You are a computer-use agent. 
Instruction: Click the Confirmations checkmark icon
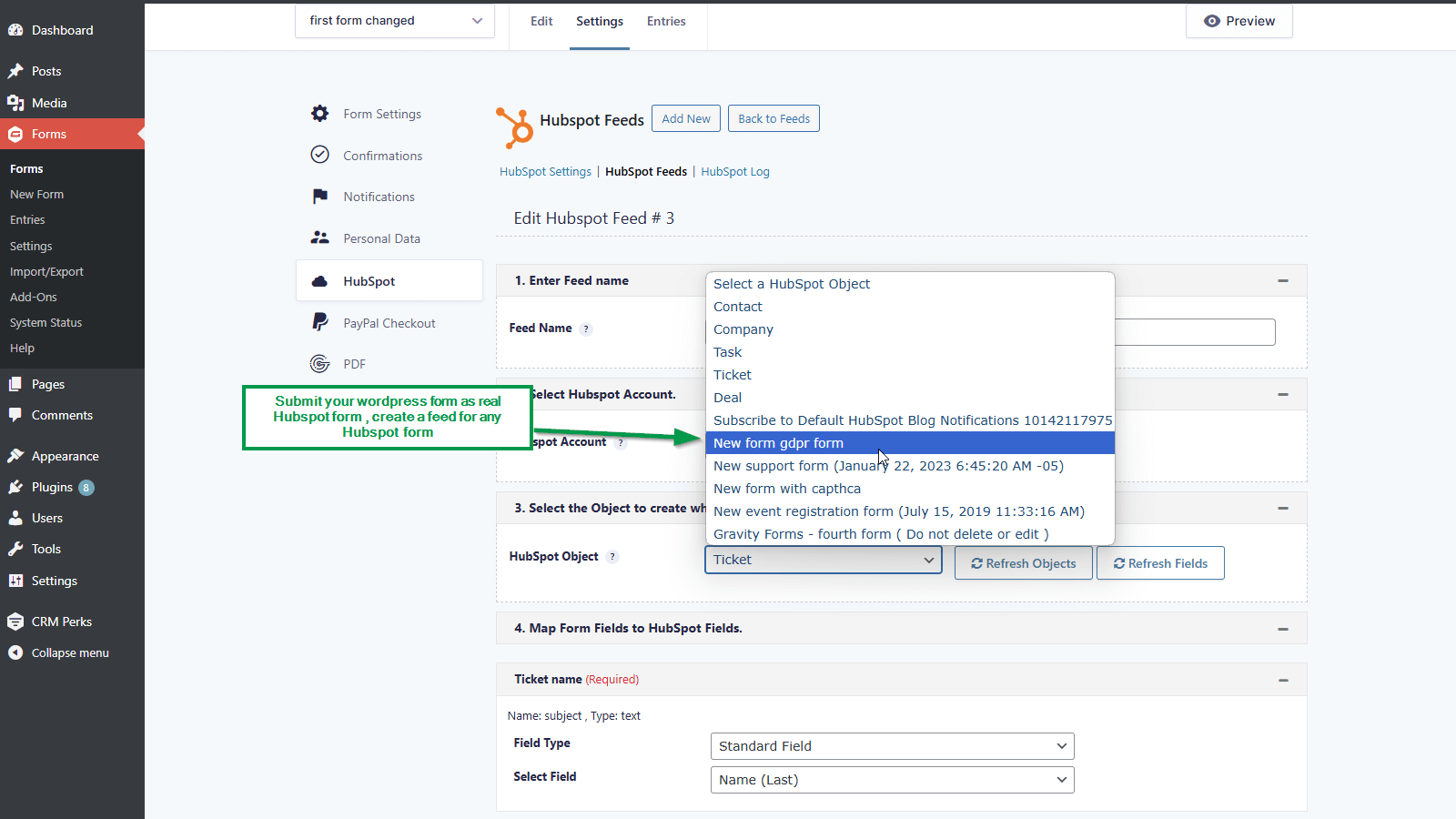(319, 155)
